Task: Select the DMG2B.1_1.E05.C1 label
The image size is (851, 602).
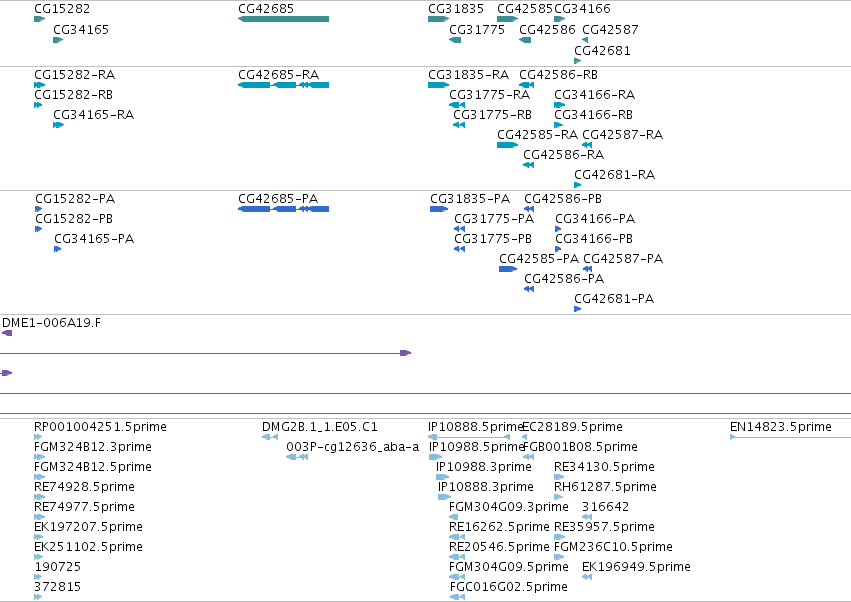Action: click(x=320, y=427)
